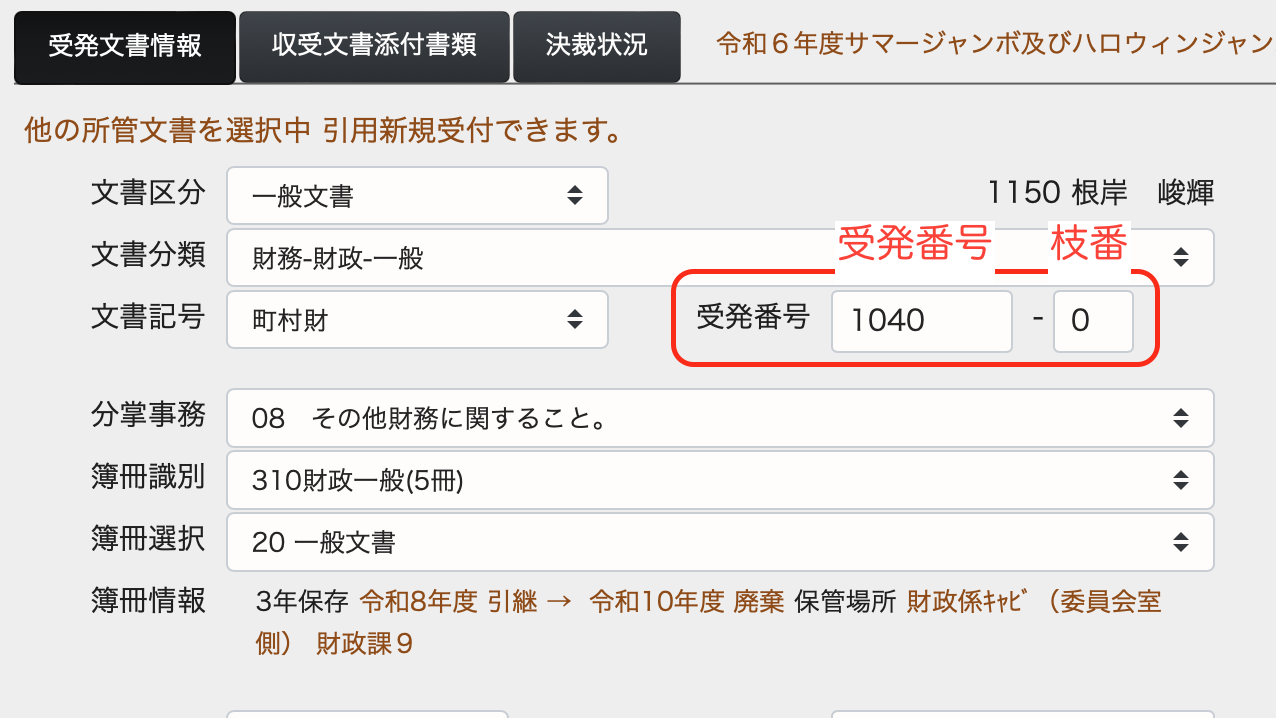Screen dimensions: 1276x718
Task: Click the 簿冊情報 label
Action: pos(148,600)
